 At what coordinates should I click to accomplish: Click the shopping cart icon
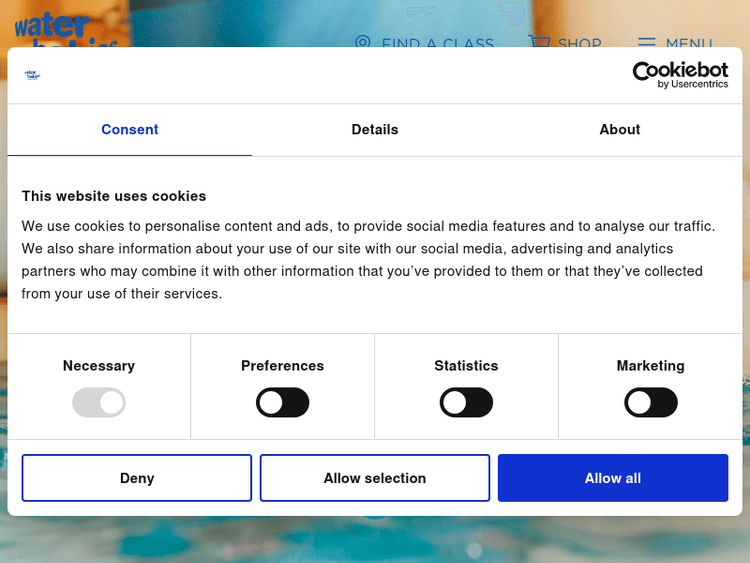coord(539,43)
